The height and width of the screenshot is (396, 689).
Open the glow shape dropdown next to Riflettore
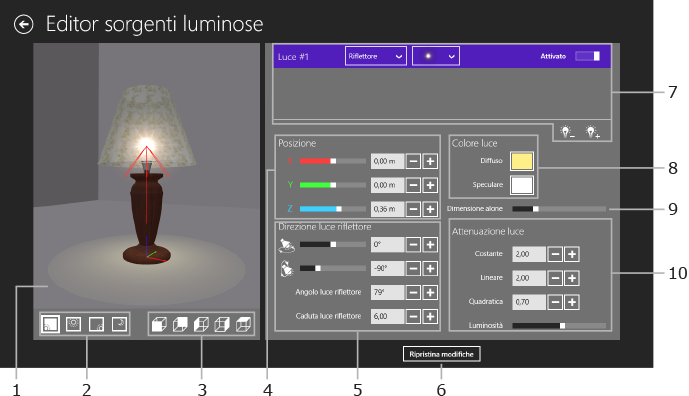point(435,56)
